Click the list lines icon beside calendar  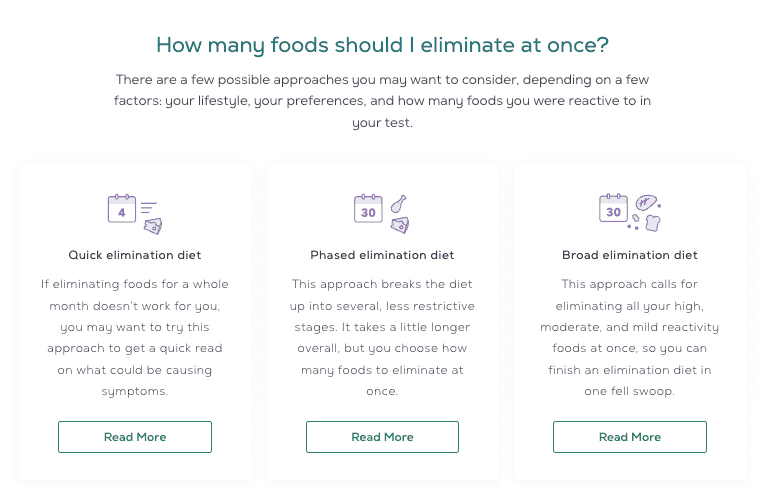pos(149,208)
